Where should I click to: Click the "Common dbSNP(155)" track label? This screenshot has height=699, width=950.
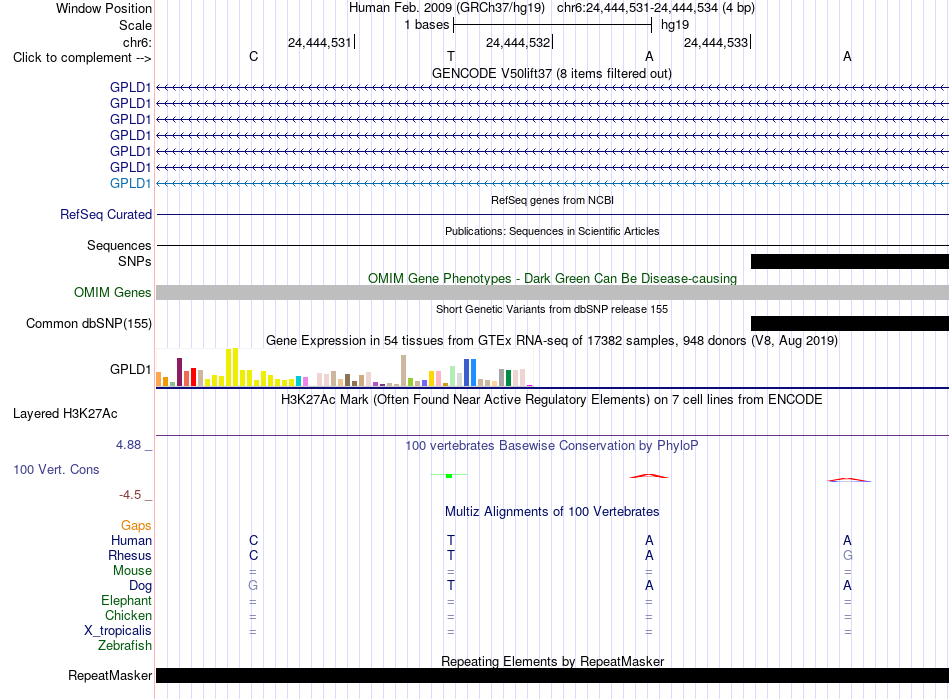[x=88, y=323]
